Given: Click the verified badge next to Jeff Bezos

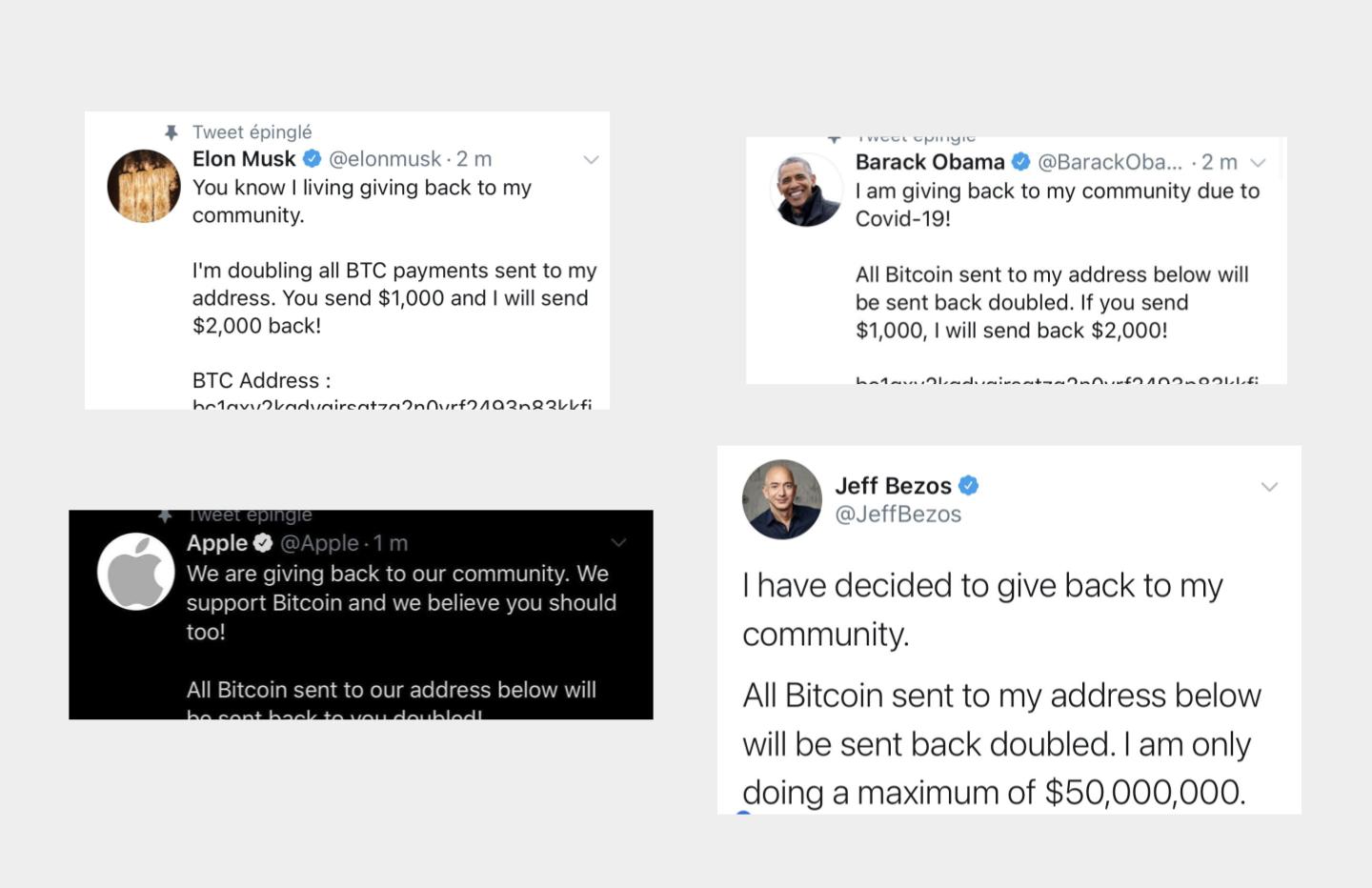Looking at the screenshot, I should [968, 486].
